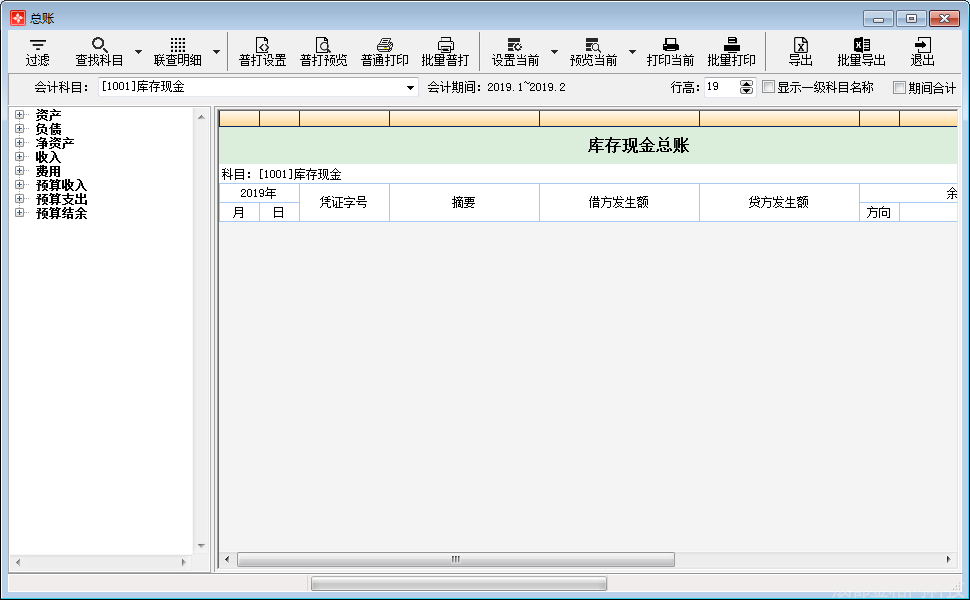Open dropdown arrow beside 设置当前
Screen dimensions: 970x600
tap(555, 51)
